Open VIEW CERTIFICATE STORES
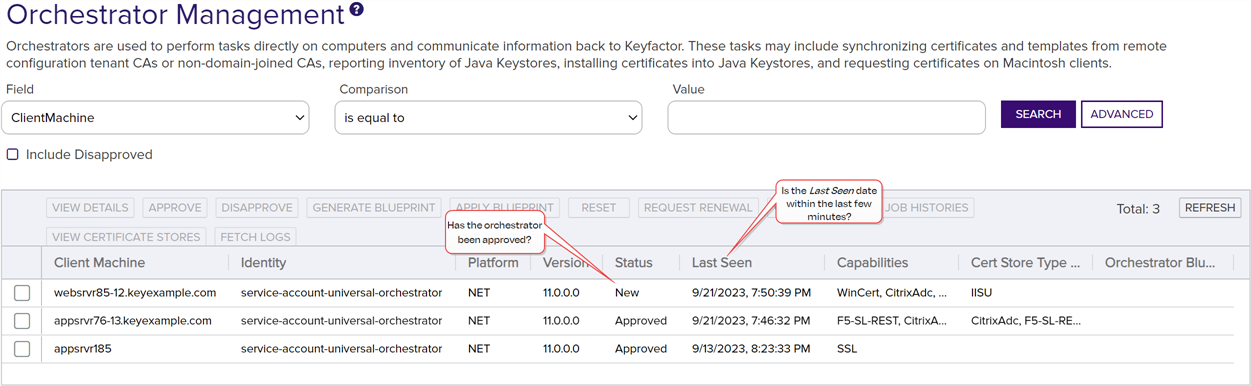The image size is (1251, 386). pos(126,237)
